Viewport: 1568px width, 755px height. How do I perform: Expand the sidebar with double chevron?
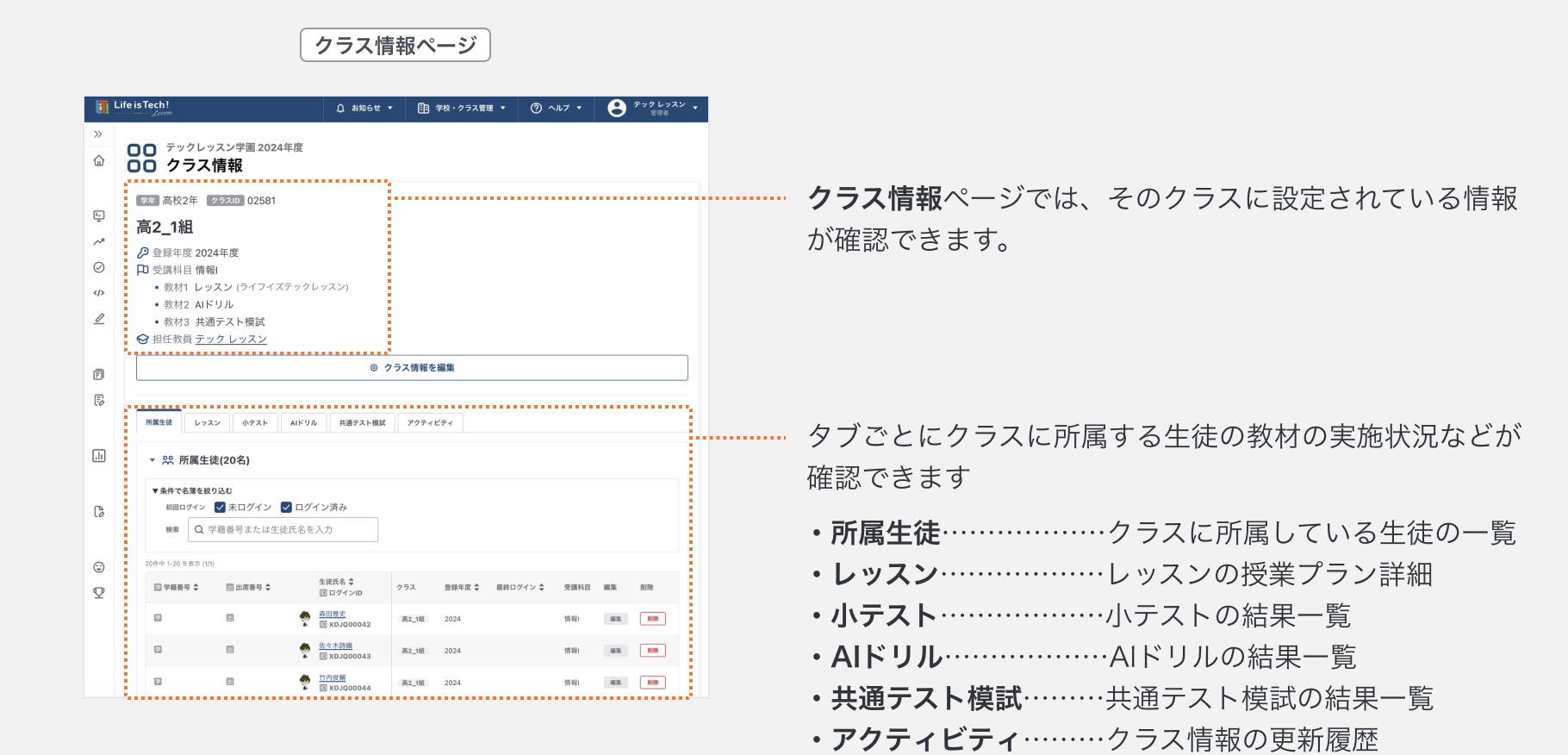[98, 134]
